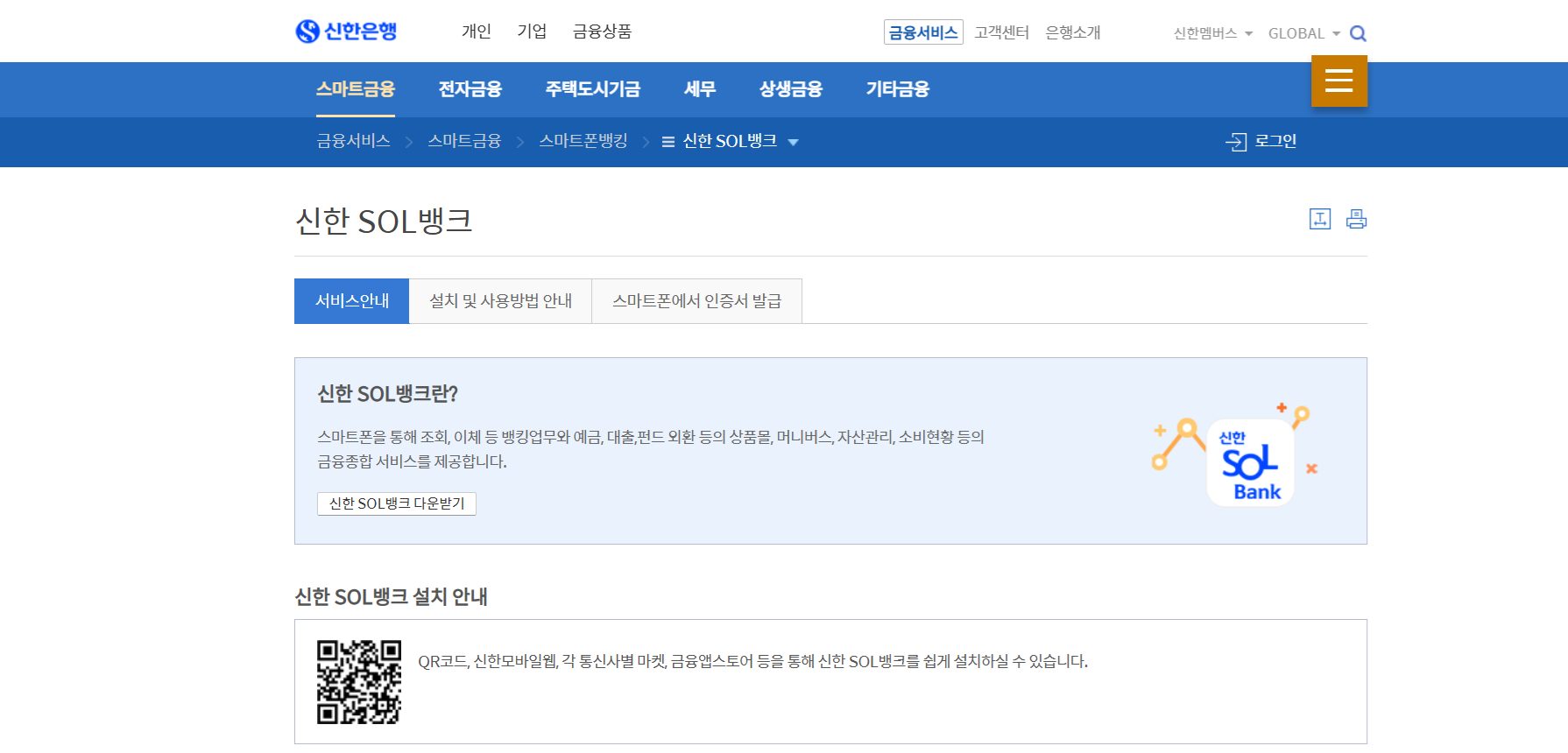This screenshot has height=753, width=1568.
Task: Click the QR code image
Action: point(359,682)
